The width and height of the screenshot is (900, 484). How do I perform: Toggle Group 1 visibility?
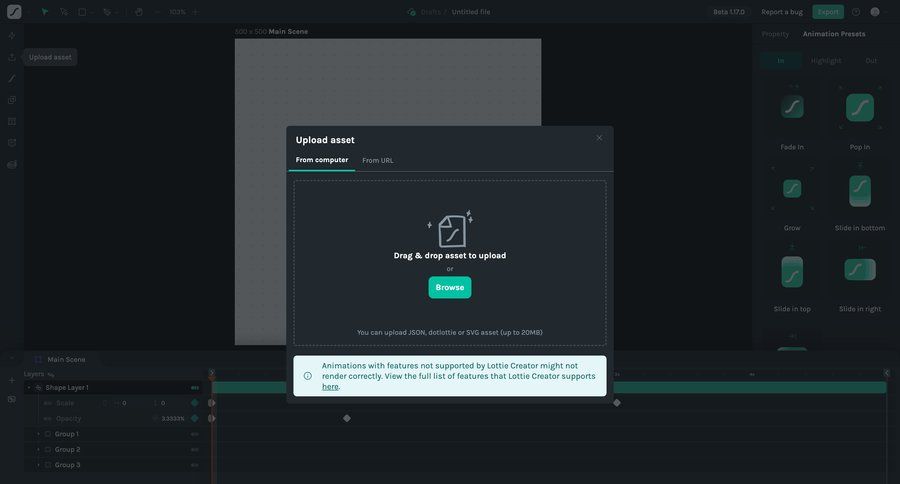[x=195, y=434]
